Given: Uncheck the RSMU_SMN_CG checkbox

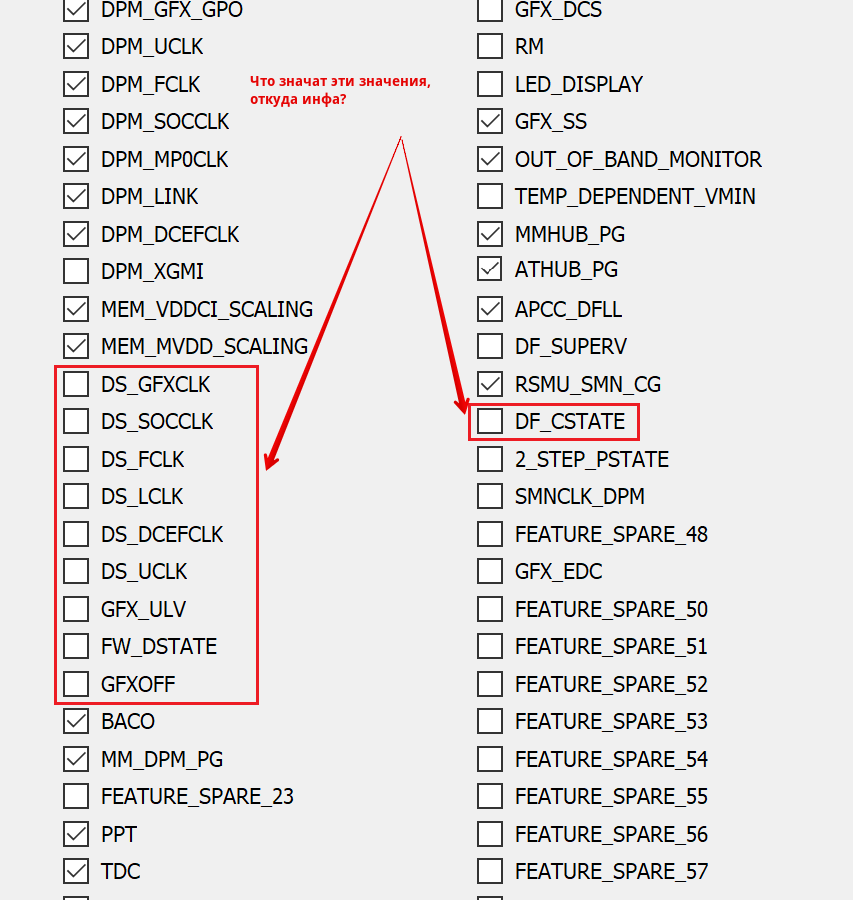Looking at the screenshot, I should click(x=490, y=384).
